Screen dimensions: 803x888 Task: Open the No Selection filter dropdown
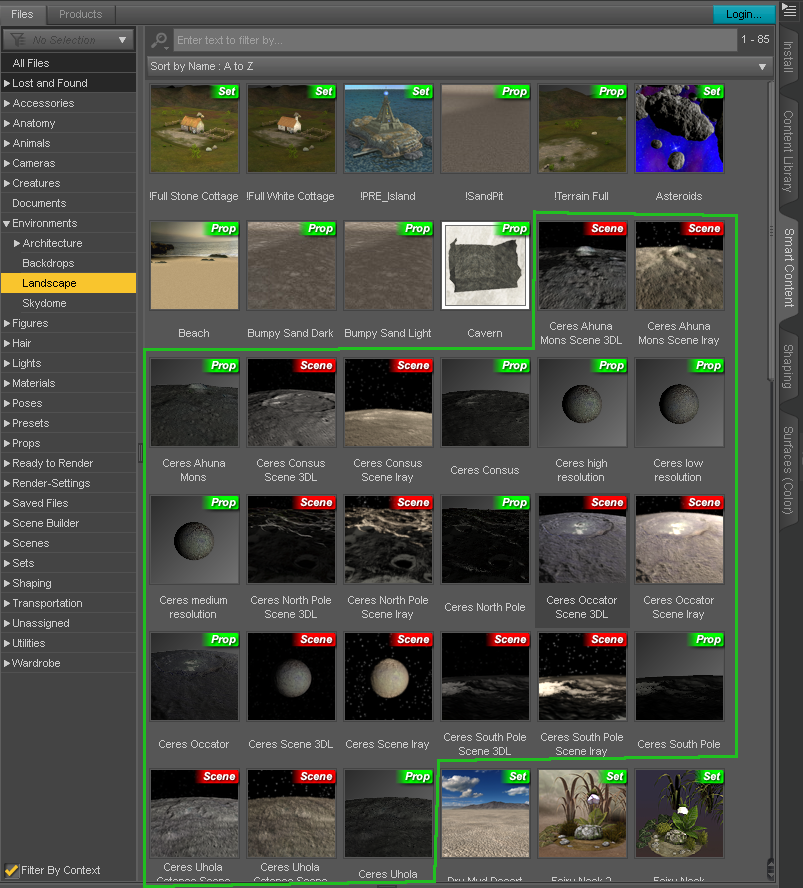(69, 40)
